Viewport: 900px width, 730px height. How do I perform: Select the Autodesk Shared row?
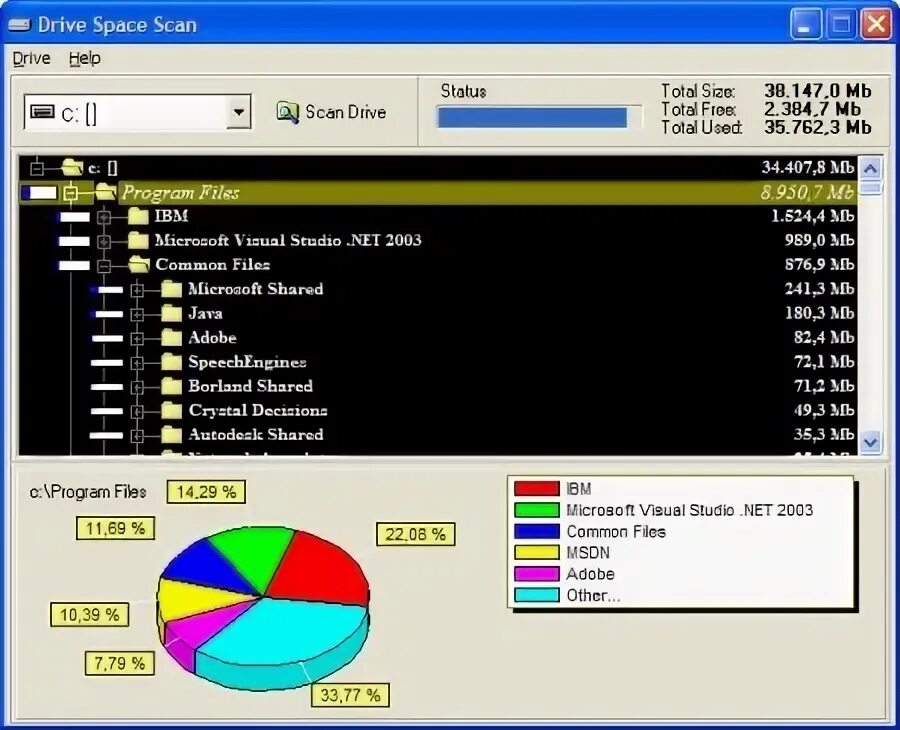[438, 435]
